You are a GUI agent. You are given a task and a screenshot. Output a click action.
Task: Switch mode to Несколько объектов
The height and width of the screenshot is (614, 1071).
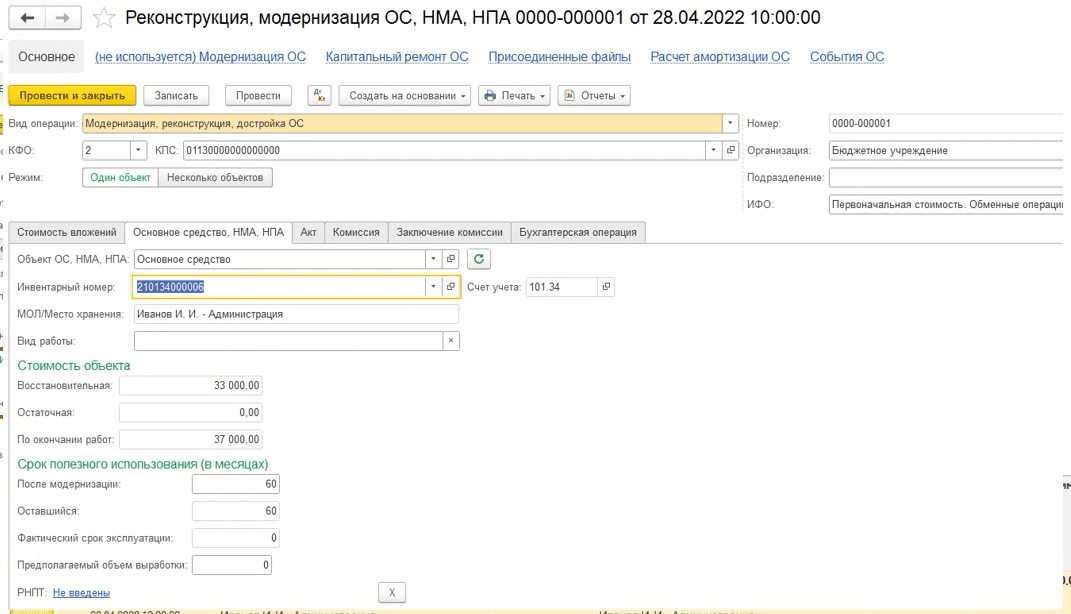pyautogui.click(x=215, y=178)
